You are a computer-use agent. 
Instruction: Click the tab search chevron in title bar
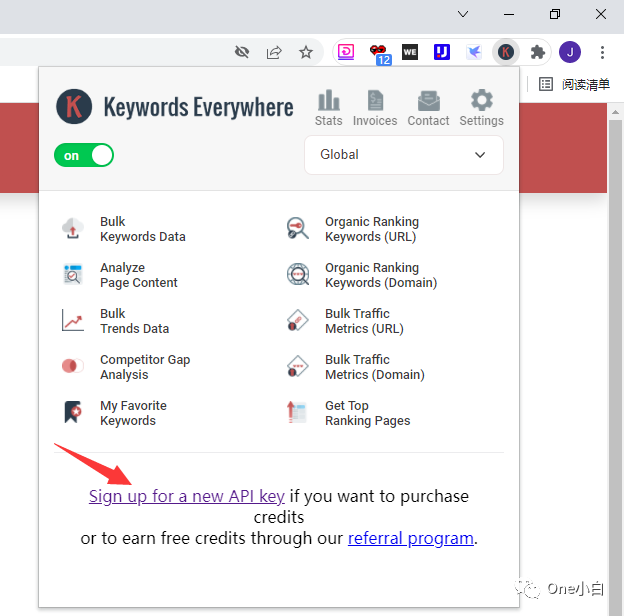[x=463, y=14]
